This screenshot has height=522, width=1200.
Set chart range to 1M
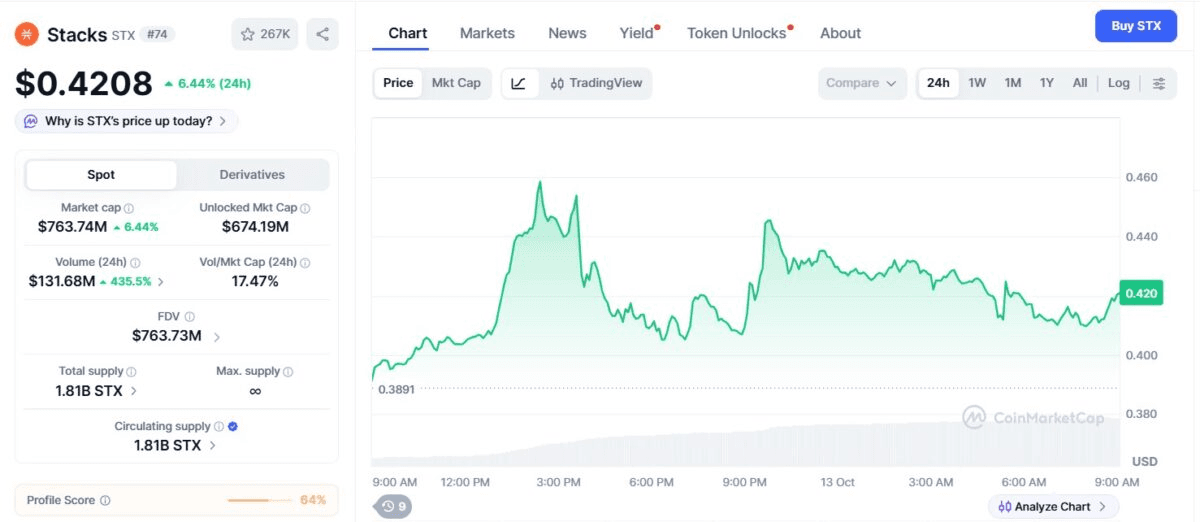(x=1013, y=83)
